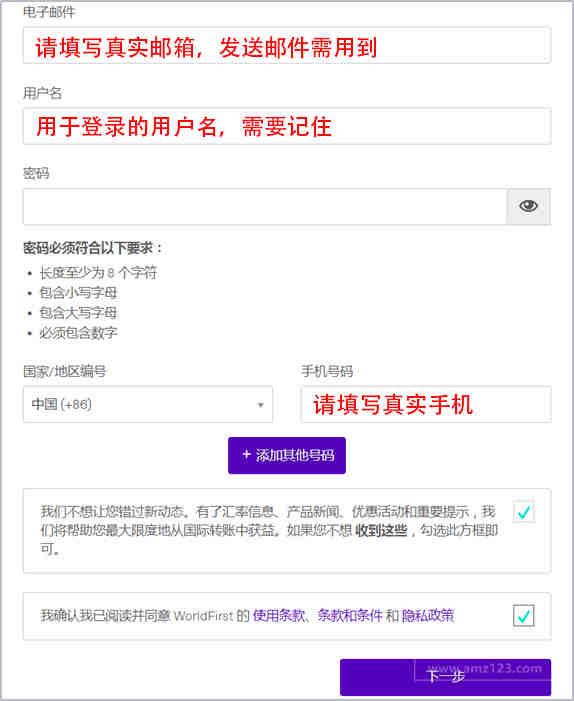This screenshot has height=701, width=574.
Task: Open the 条款和条件 link
Action: pos(350,616)
